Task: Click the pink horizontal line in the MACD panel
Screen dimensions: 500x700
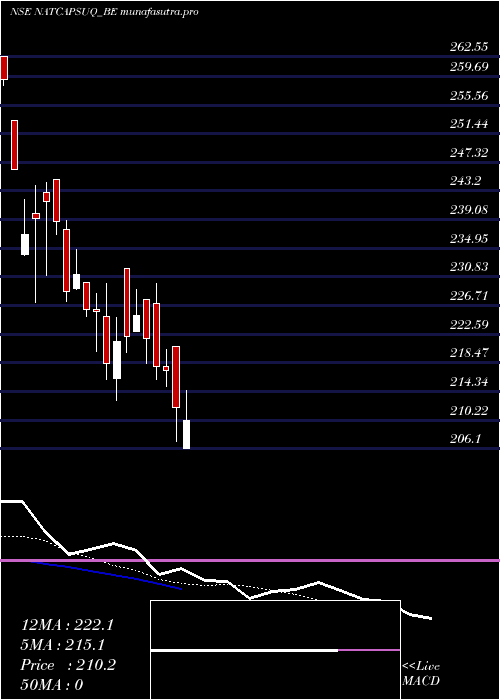Action: pyautogui.click(x=250, y=560)
